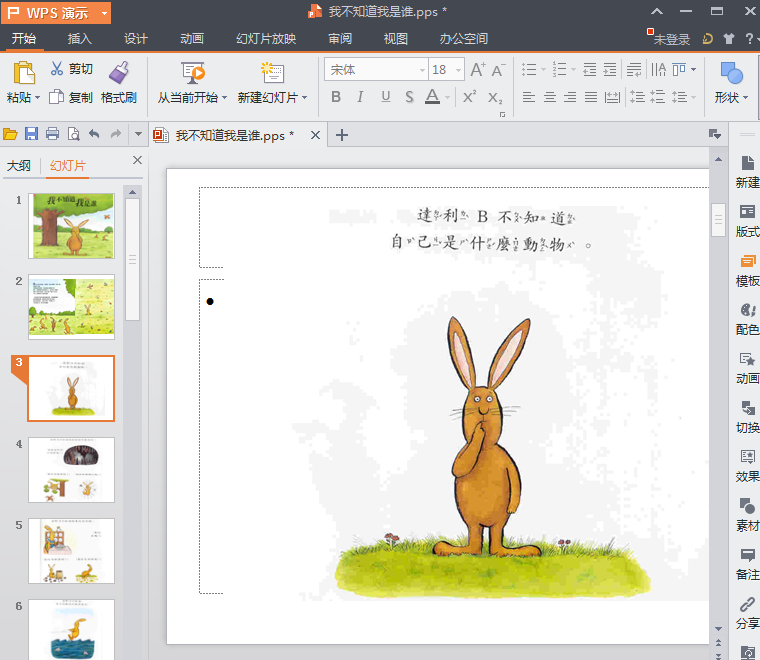
Task: Switch to the Outline (大纲) pane tab
Action: (18, 166)
